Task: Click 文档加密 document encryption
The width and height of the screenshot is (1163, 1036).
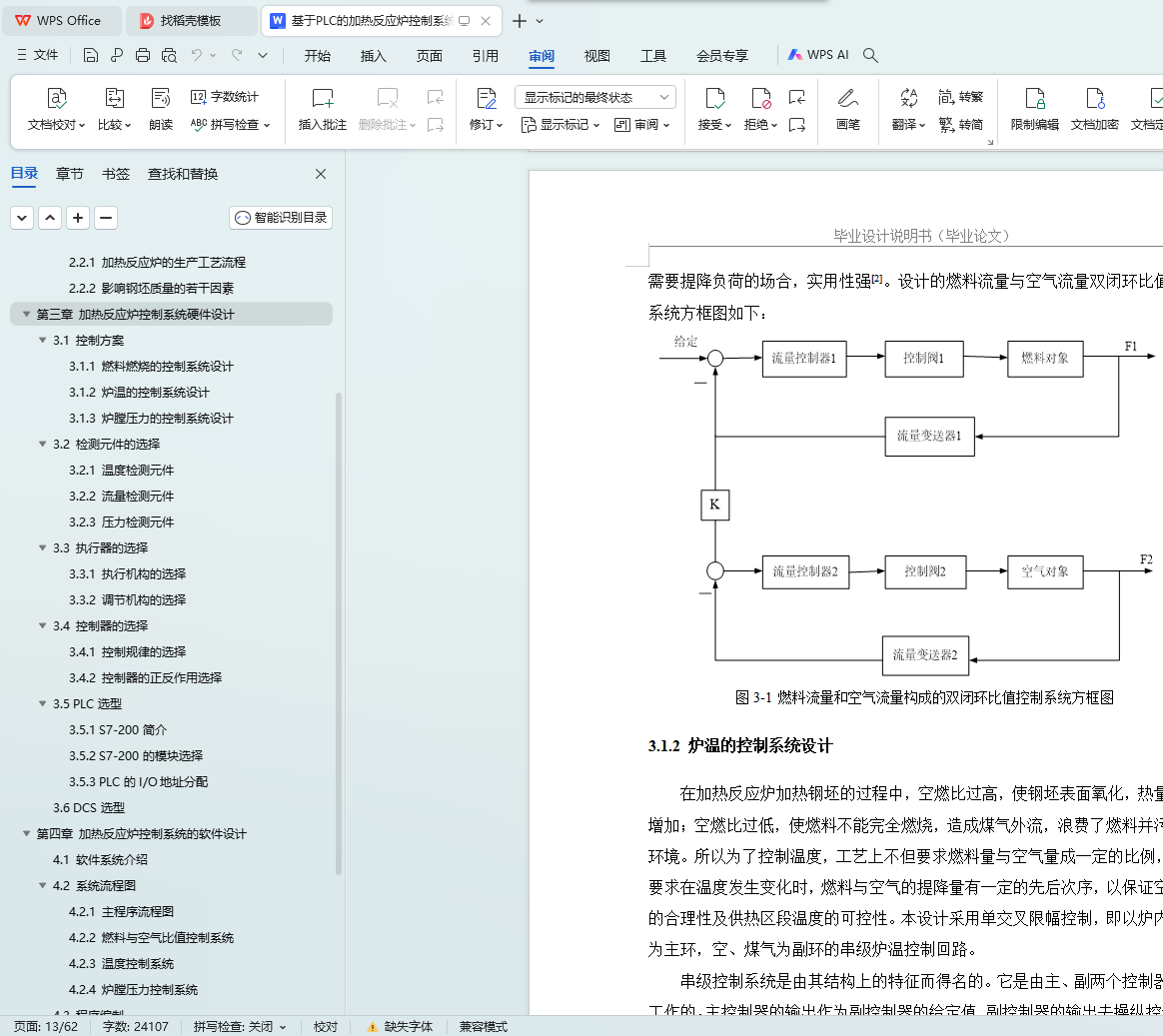Action: 1095,109
